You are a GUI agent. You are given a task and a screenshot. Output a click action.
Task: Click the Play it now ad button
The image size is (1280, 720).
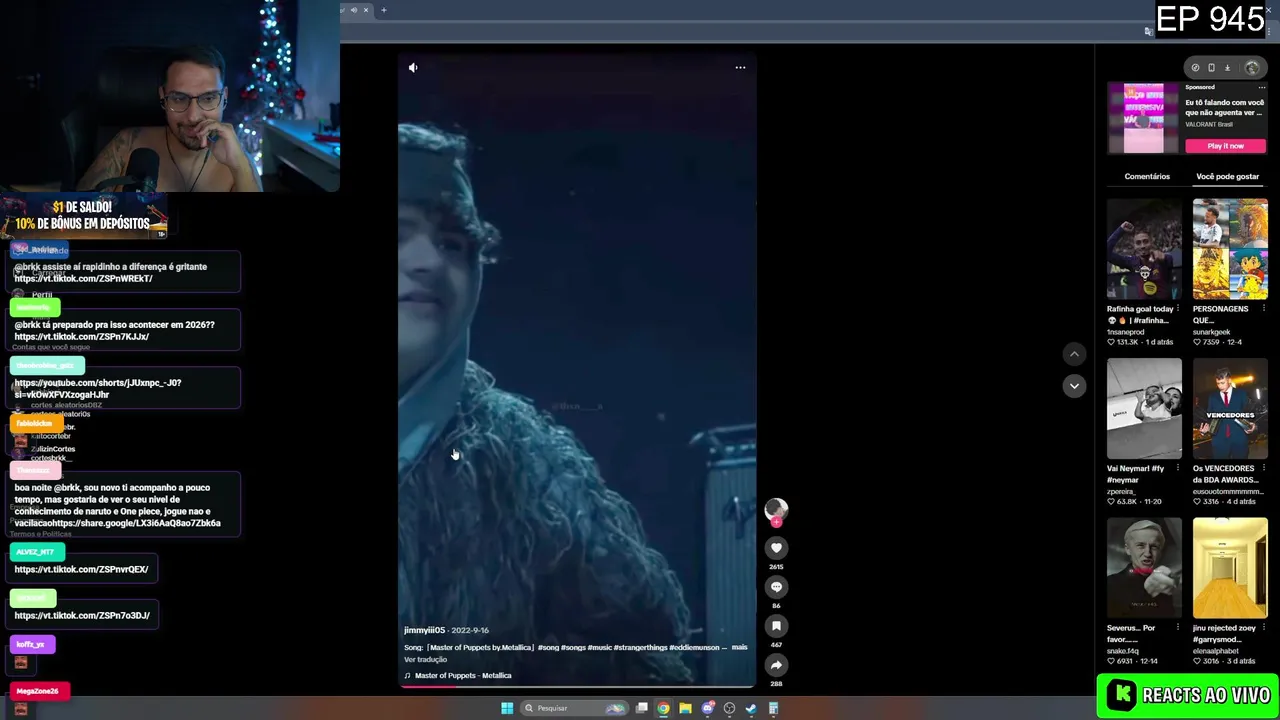[1225, 146]
